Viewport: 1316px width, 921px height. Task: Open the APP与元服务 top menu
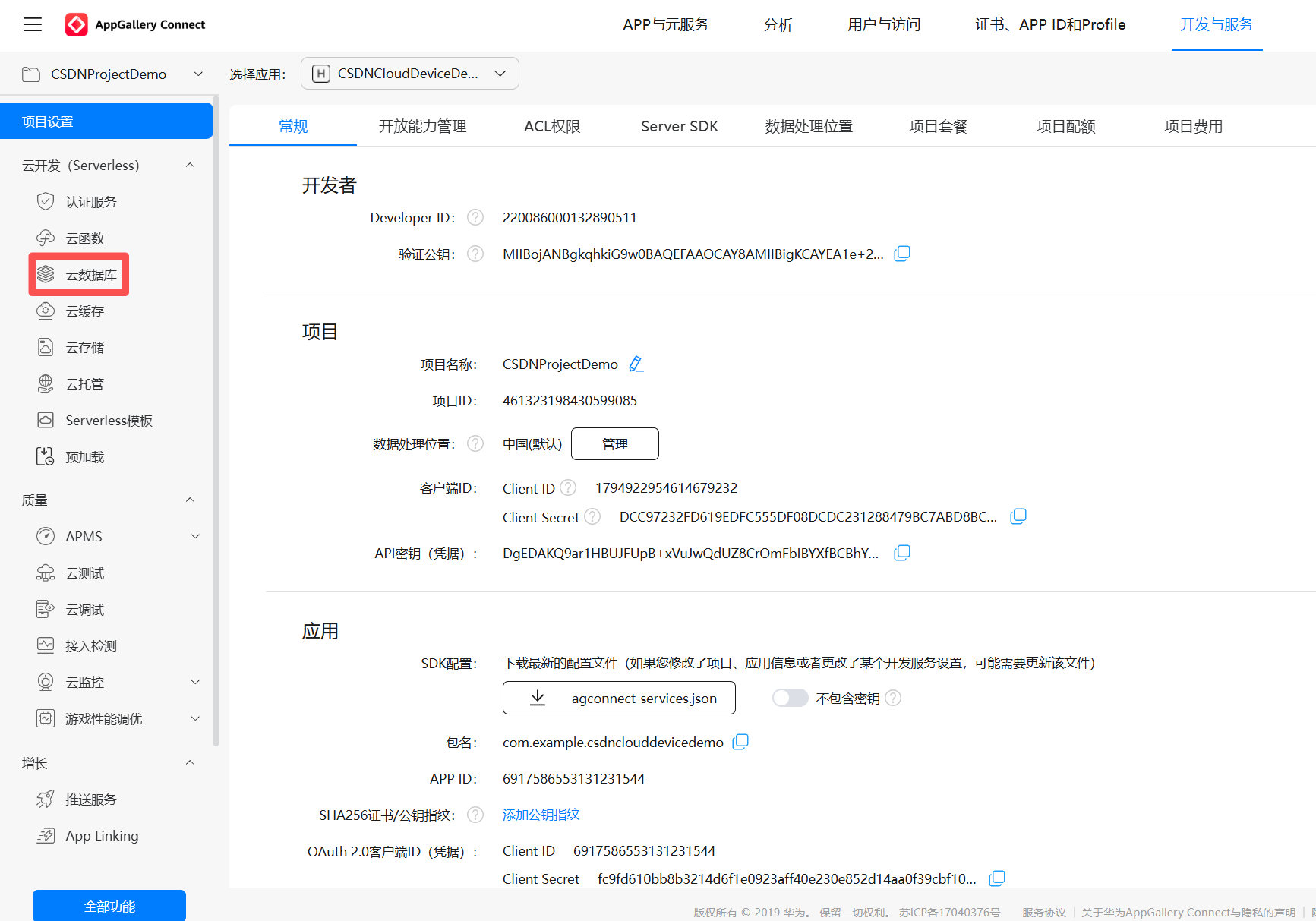click(x=666, y=24)
